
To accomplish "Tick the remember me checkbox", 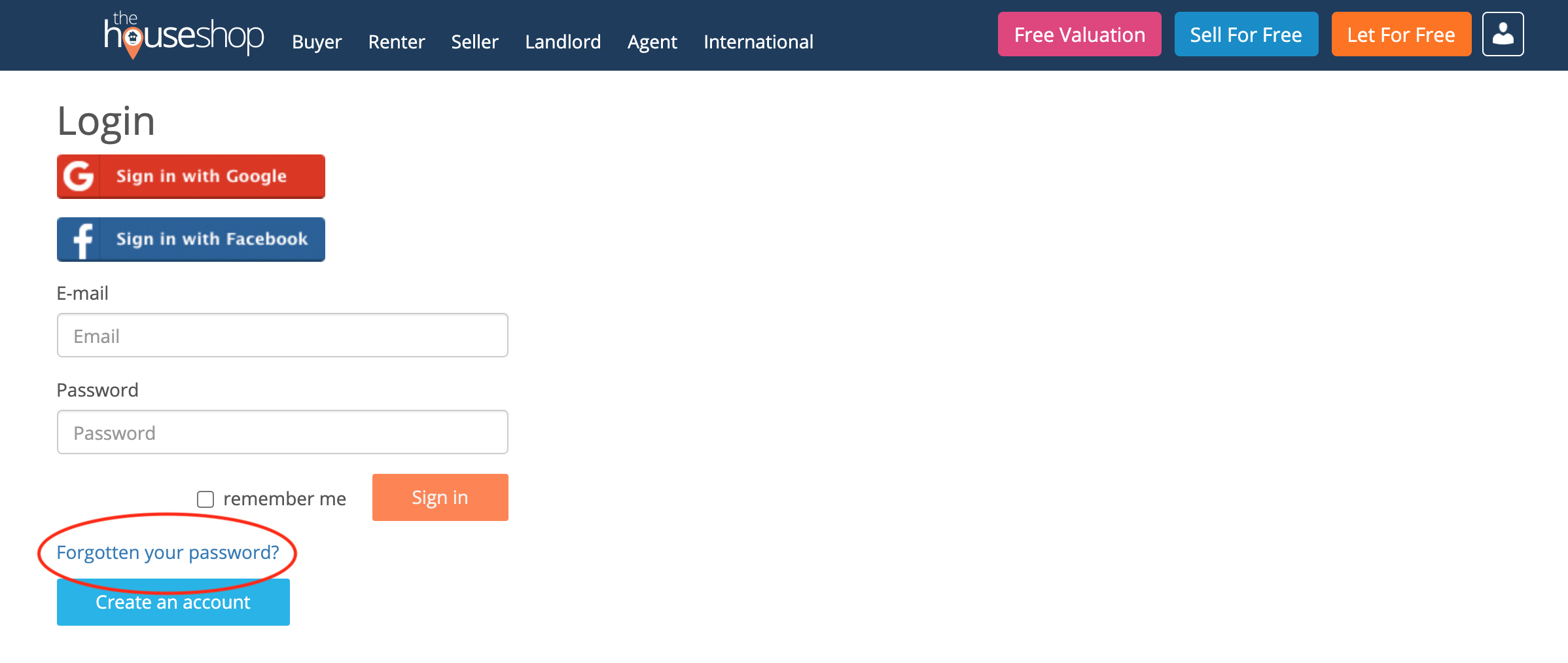I will (205, 499).
